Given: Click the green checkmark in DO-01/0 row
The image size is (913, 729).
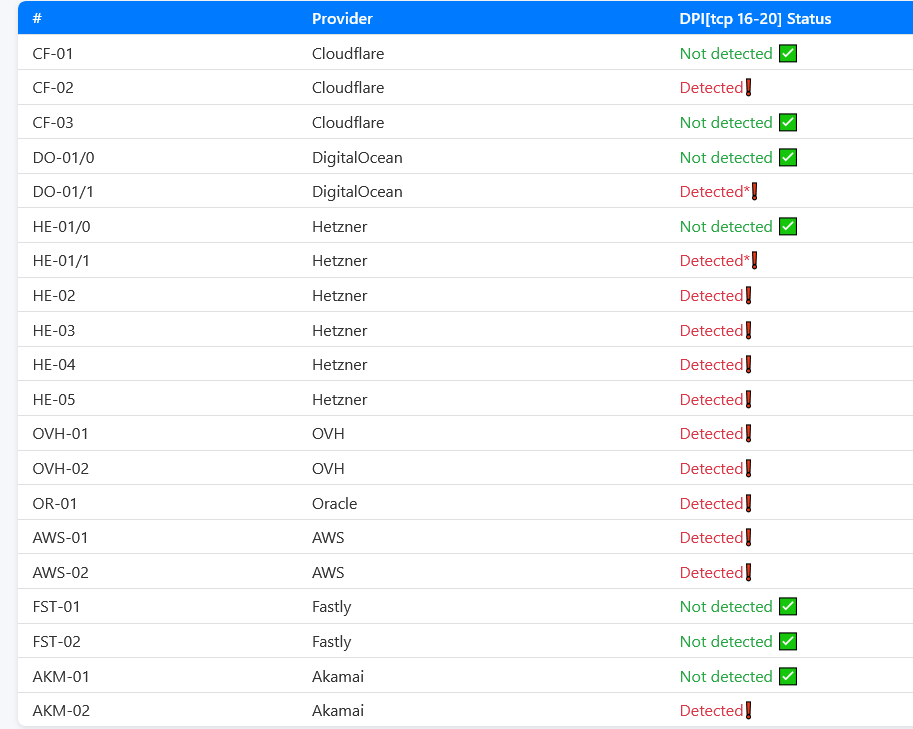Looking at the screenshot, I should coord(788,157).
